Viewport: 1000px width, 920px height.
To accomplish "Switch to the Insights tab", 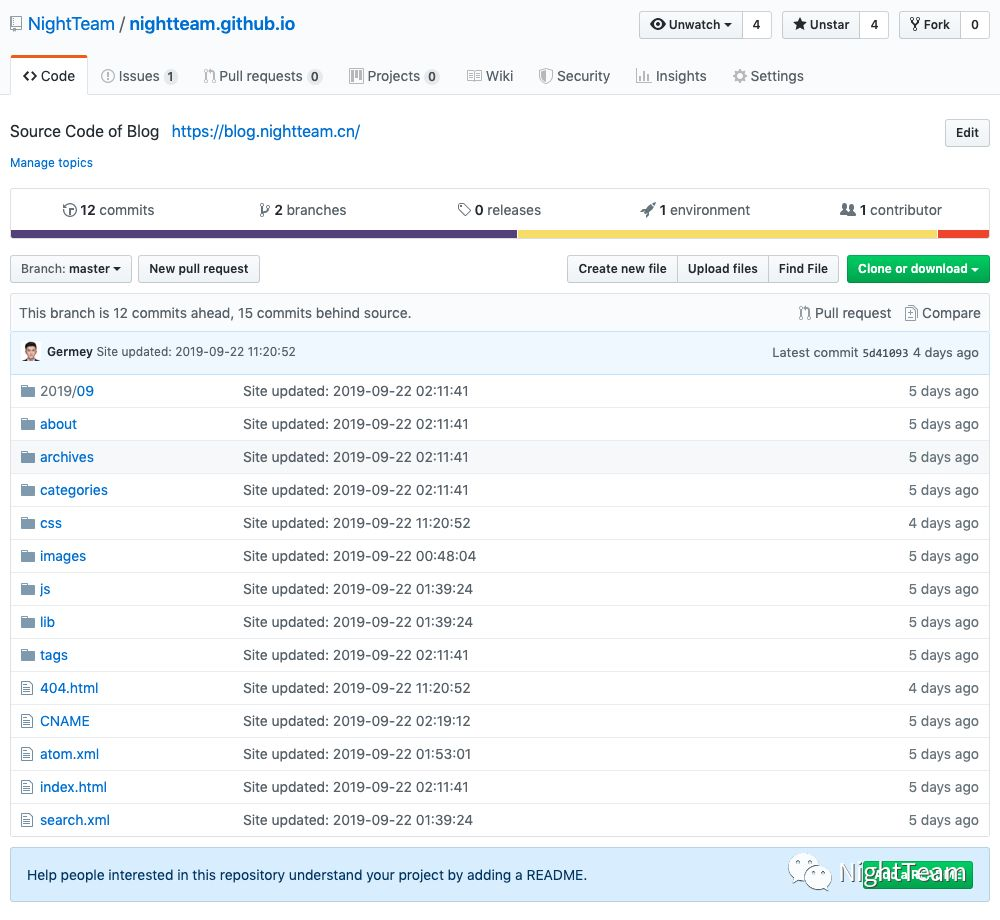I will pos(671,76).
